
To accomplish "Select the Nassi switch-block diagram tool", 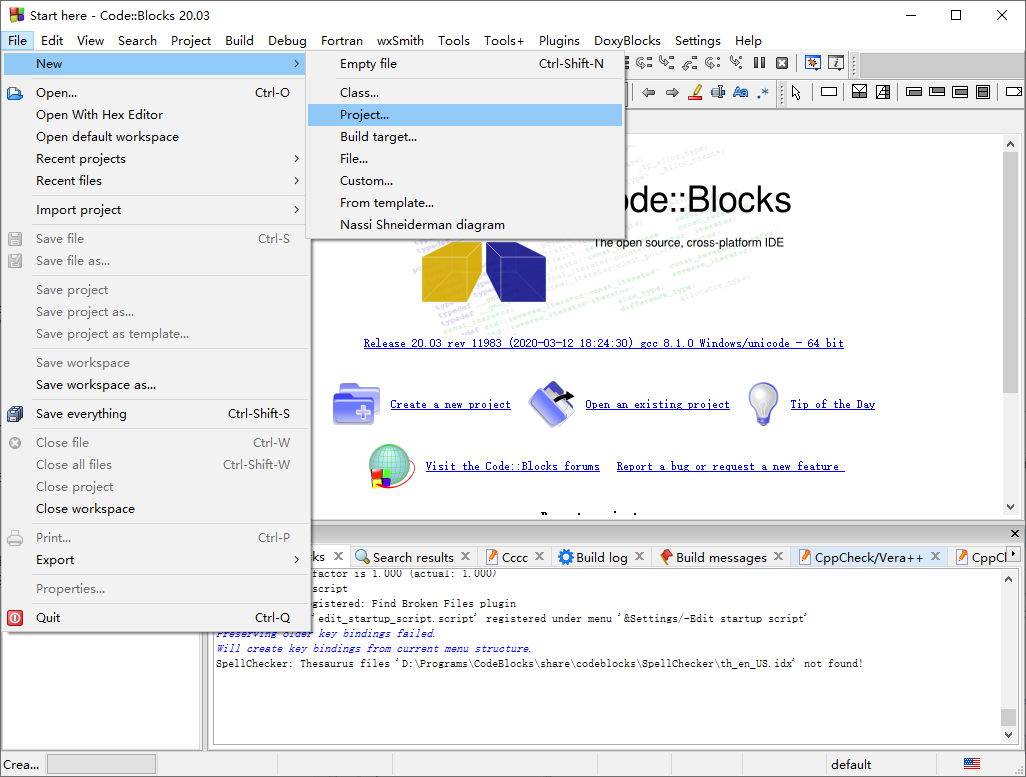I will pos(883,92).
